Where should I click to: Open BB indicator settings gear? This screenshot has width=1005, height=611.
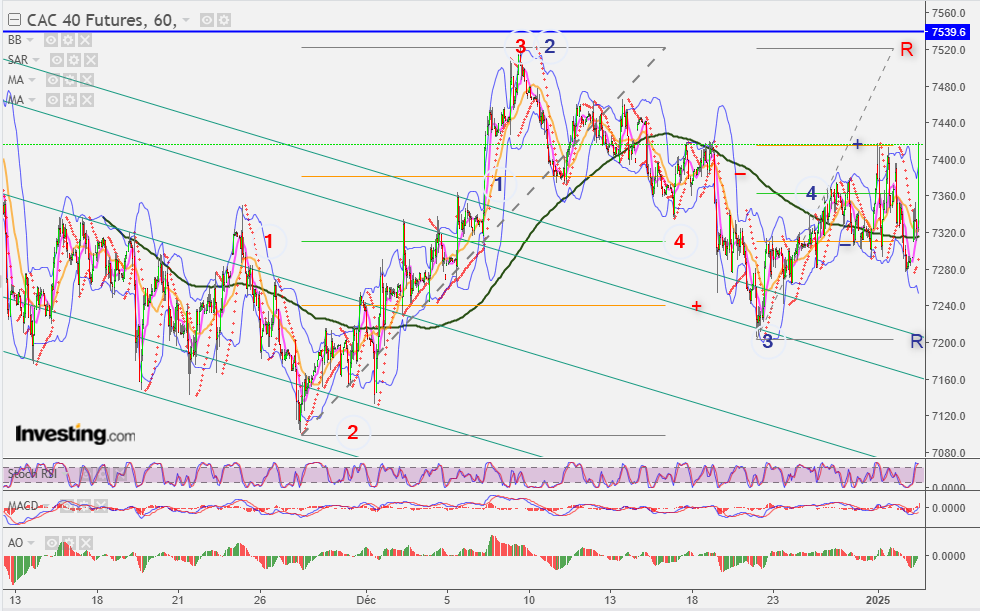(x=67, y=40)
